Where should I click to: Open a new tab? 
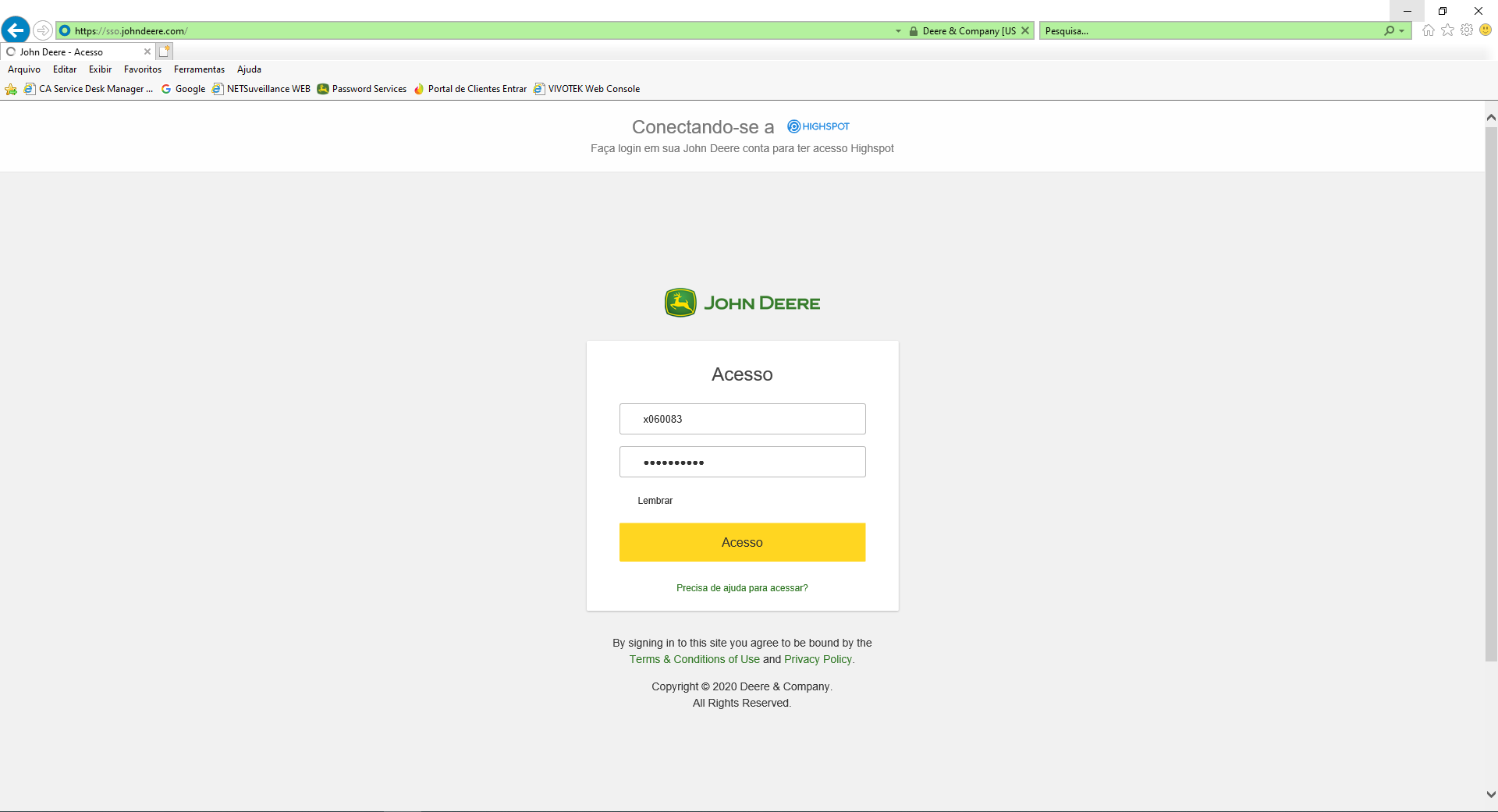164,51
